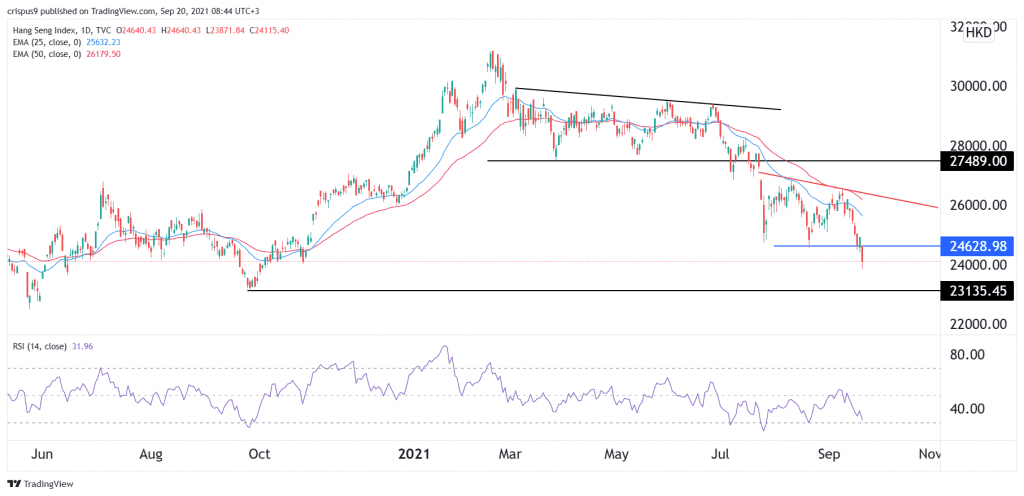Click the blue 24628.98 price label
This screenshot has width=1024, height=496.
tap(977, 246)
